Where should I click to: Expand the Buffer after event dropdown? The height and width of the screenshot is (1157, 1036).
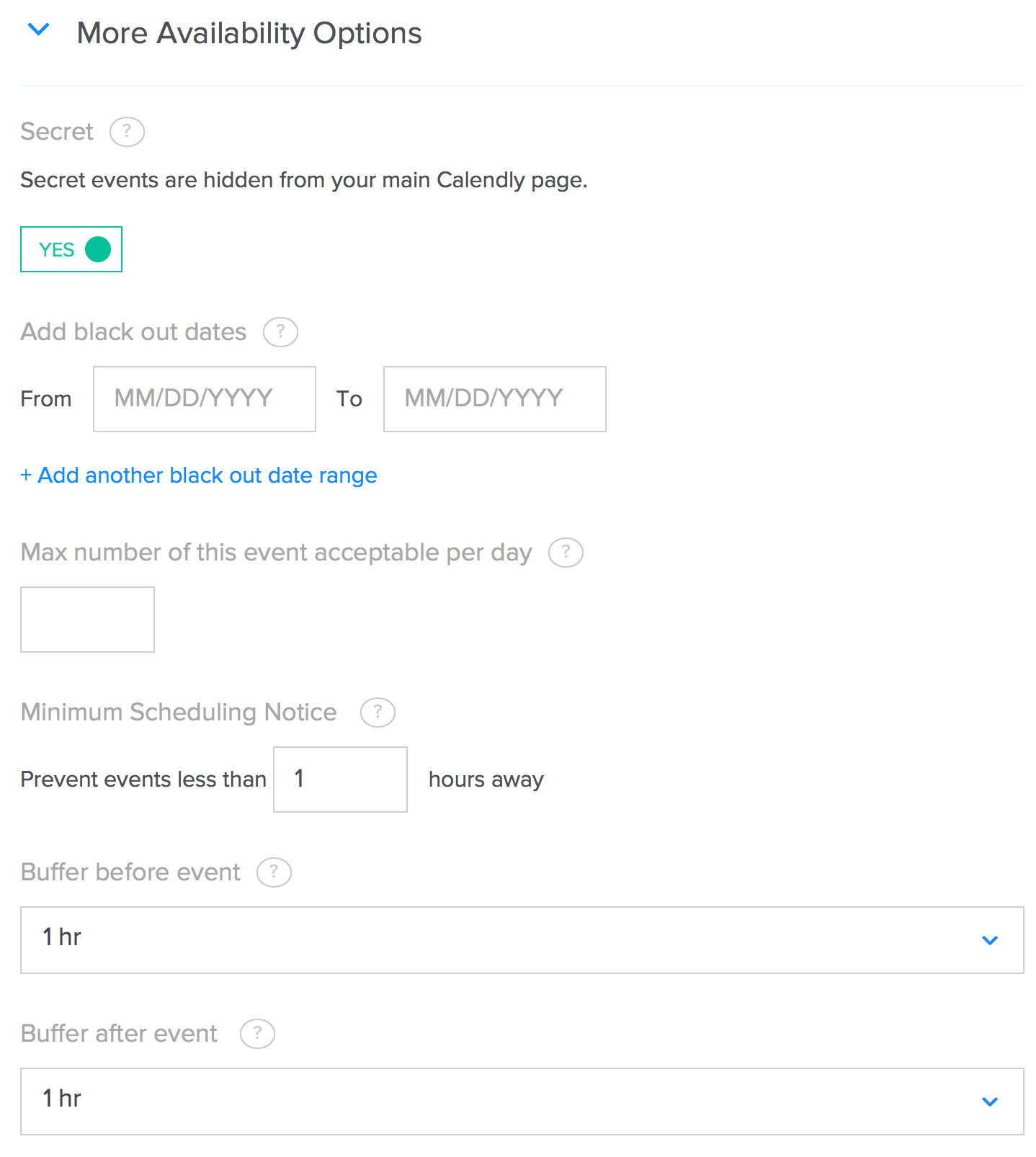[522, 1102]
